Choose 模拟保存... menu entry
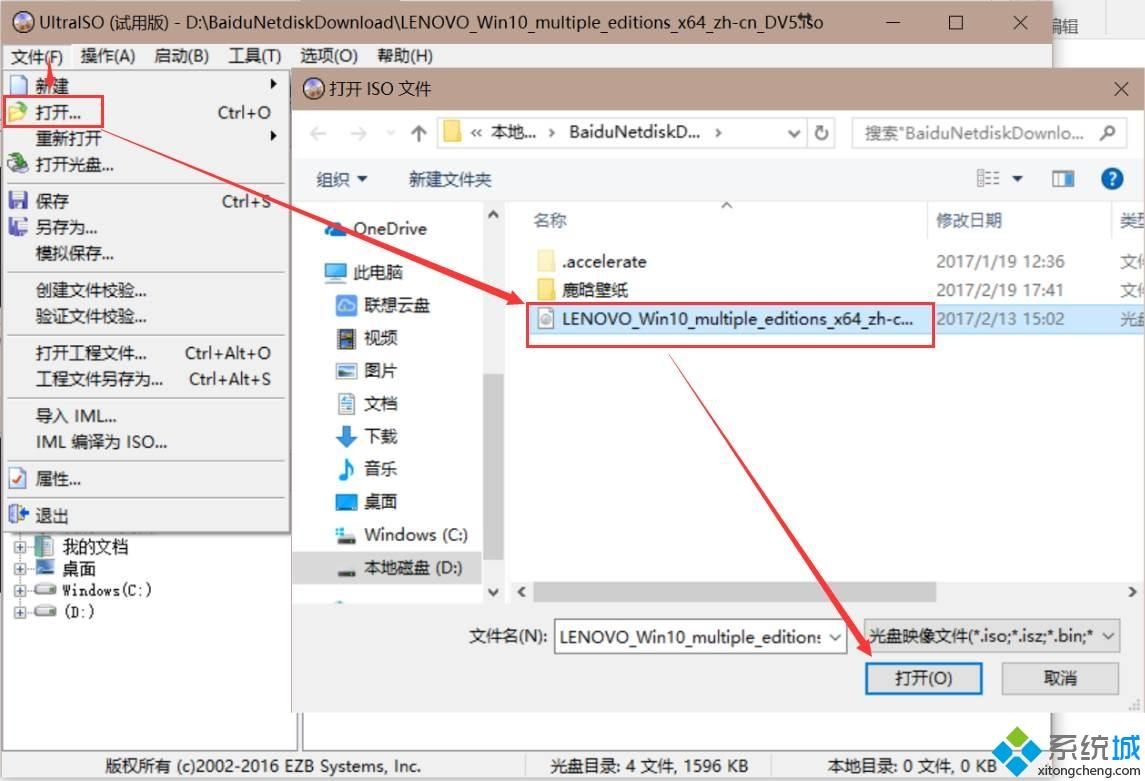The image size is (1145, 781). pos(146,253)
